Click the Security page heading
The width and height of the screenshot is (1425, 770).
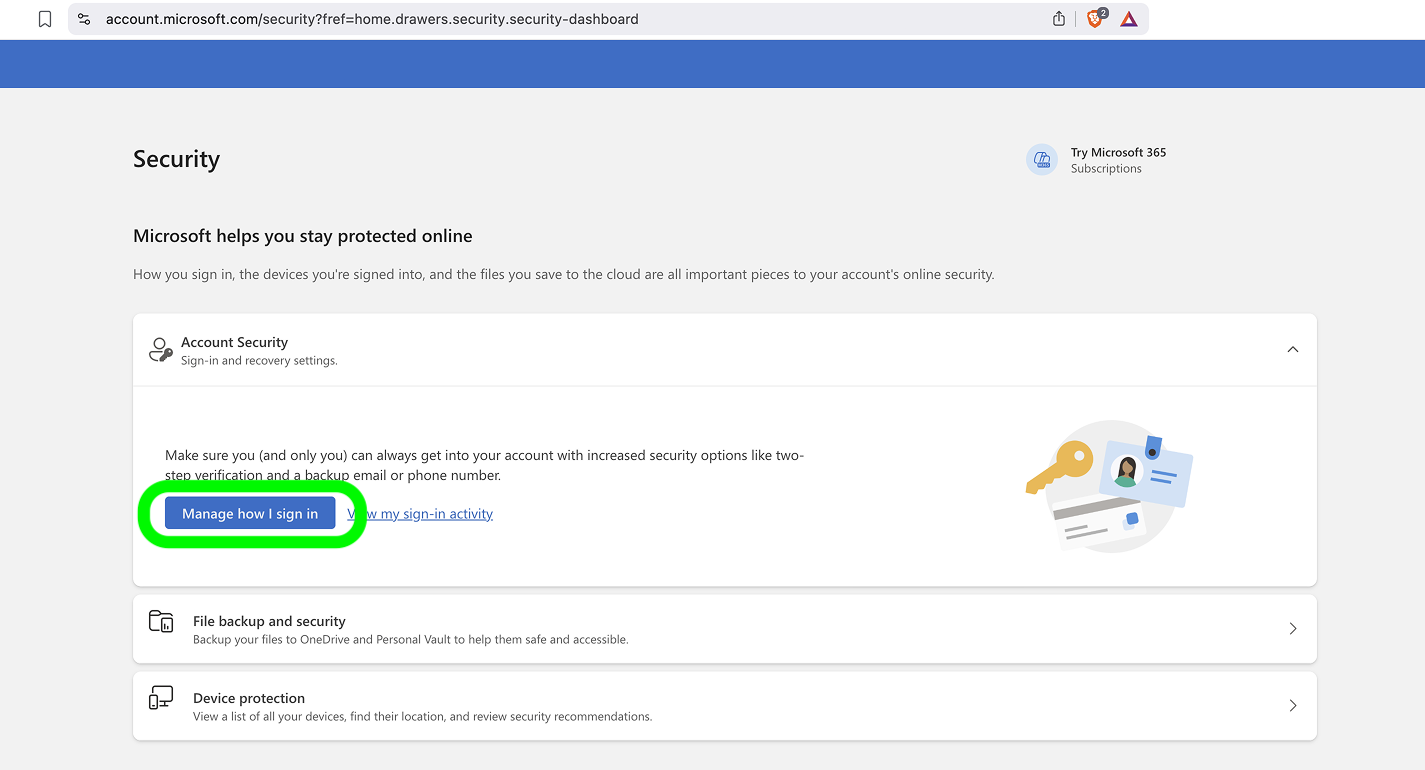point(176,158)
